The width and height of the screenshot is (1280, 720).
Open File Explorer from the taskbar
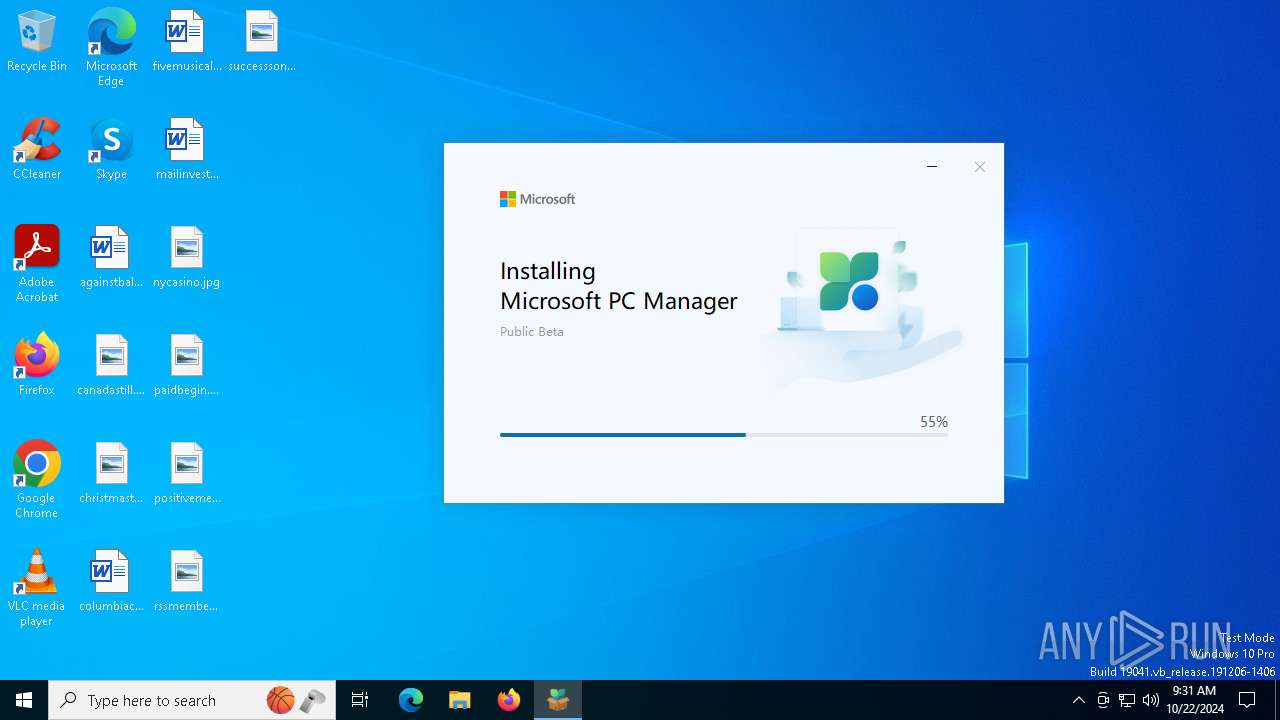[459, 700]
